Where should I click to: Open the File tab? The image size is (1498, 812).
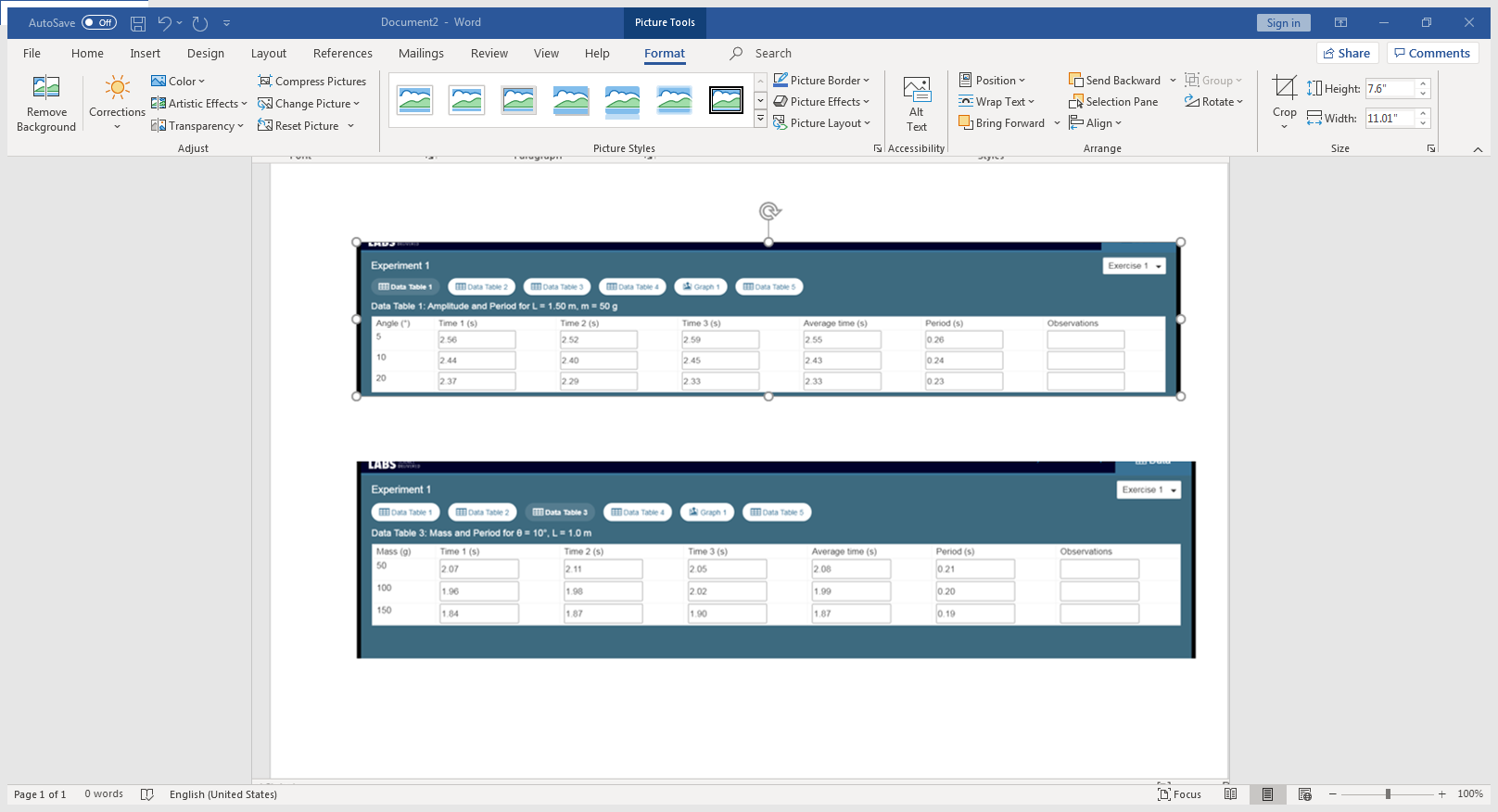pyautogui.click(x=32, y=54)
